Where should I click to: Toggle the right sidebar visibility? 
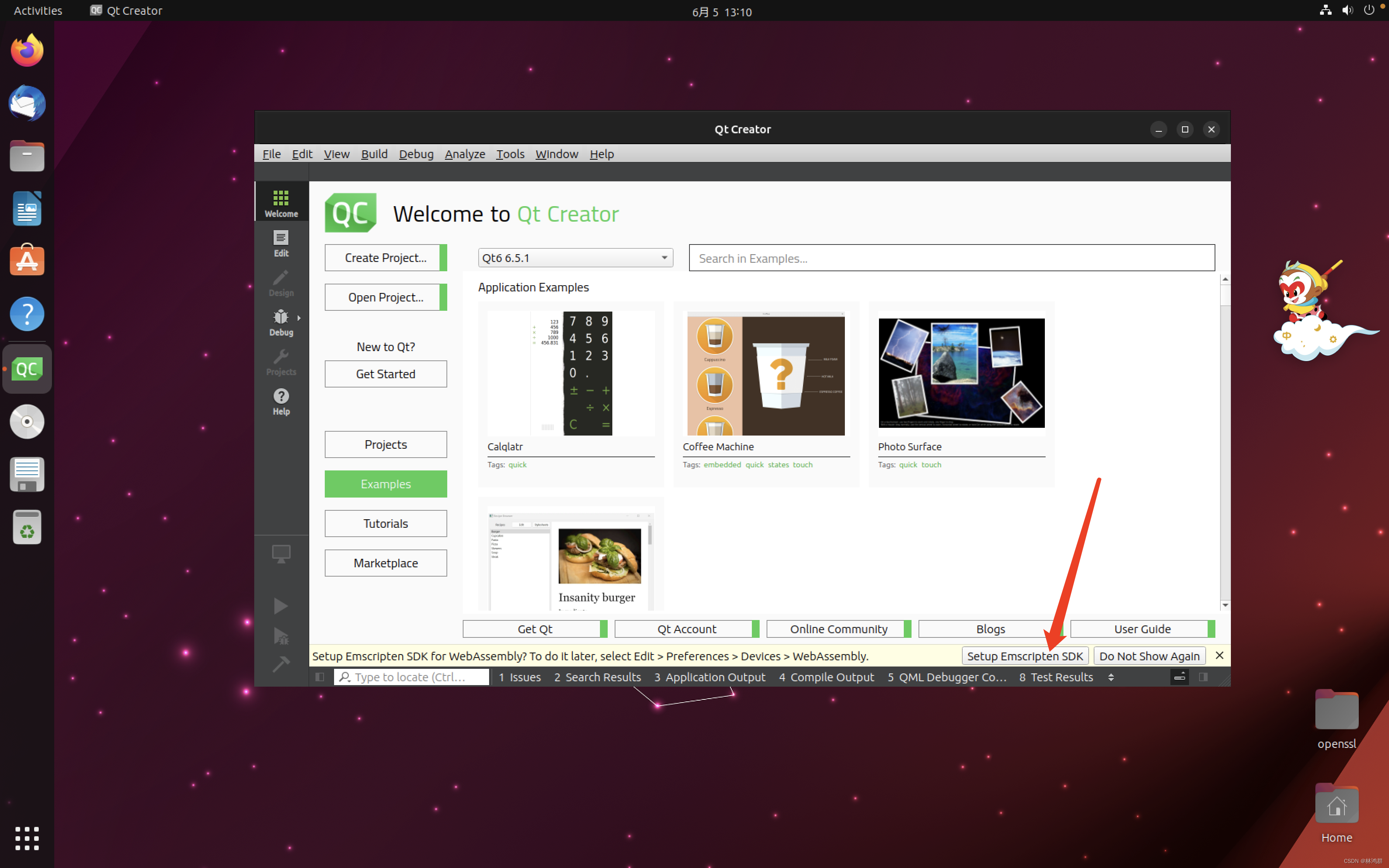pyautogui.click(x=1203, y=677)
